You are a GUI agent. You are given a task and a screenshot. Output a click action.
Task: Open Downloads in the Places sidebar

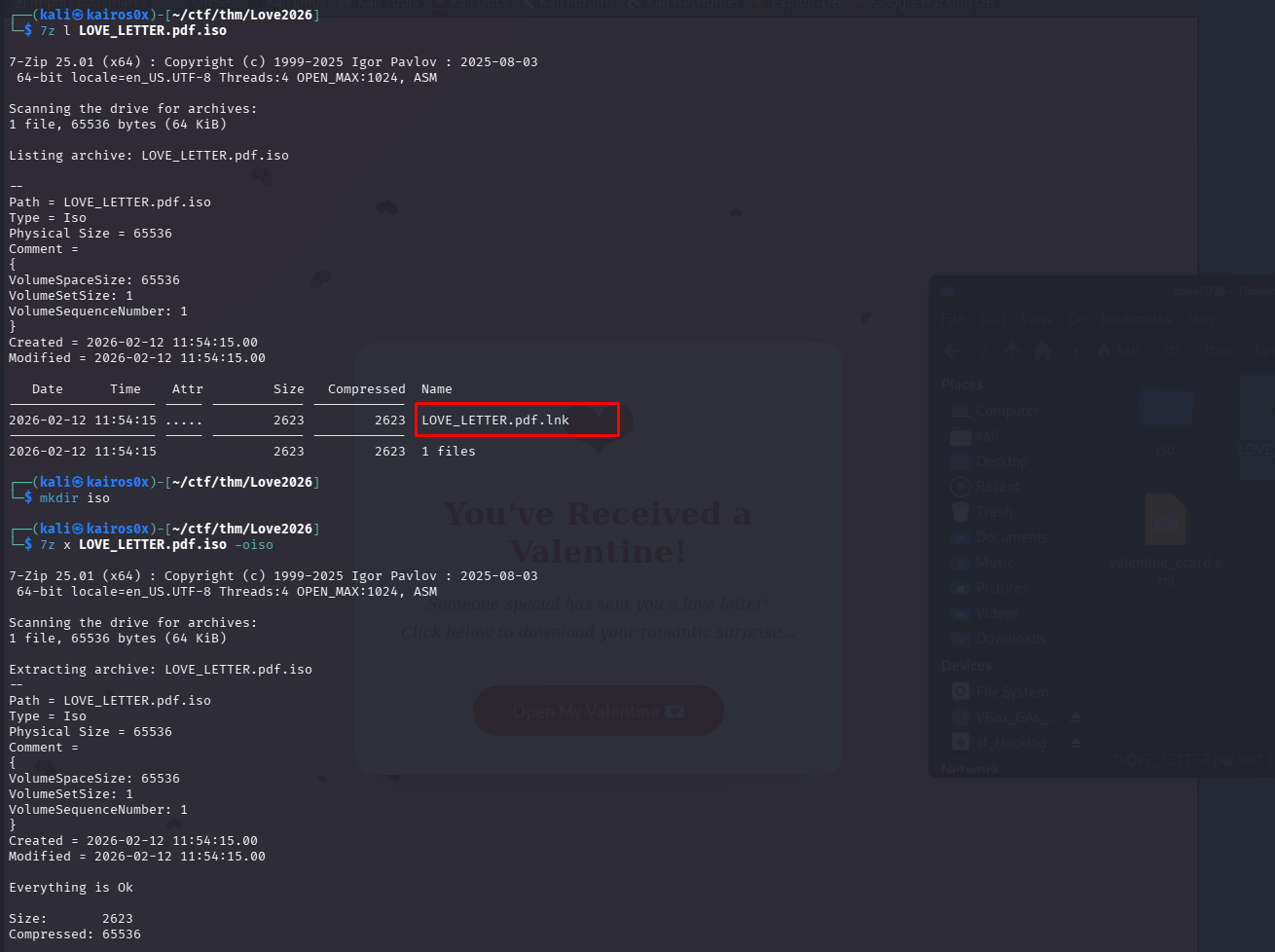[x=1009, y=639]
